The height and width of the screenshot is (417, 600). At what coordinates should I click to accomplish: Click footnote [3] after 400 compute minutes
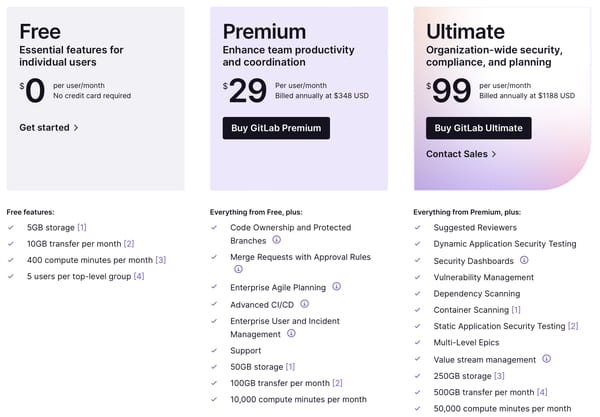coord(161,260)
